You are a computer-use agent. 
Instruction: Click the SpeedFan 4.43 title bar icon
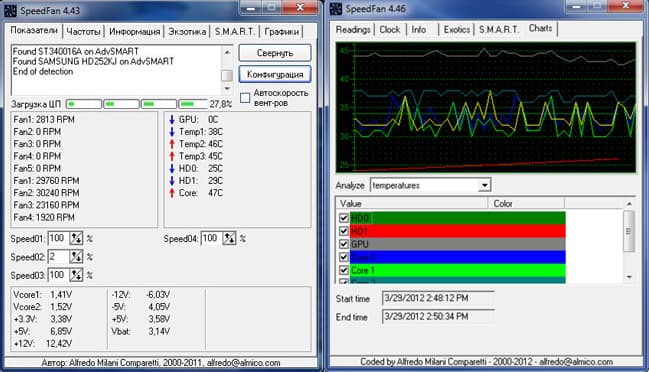click(10, 10)
